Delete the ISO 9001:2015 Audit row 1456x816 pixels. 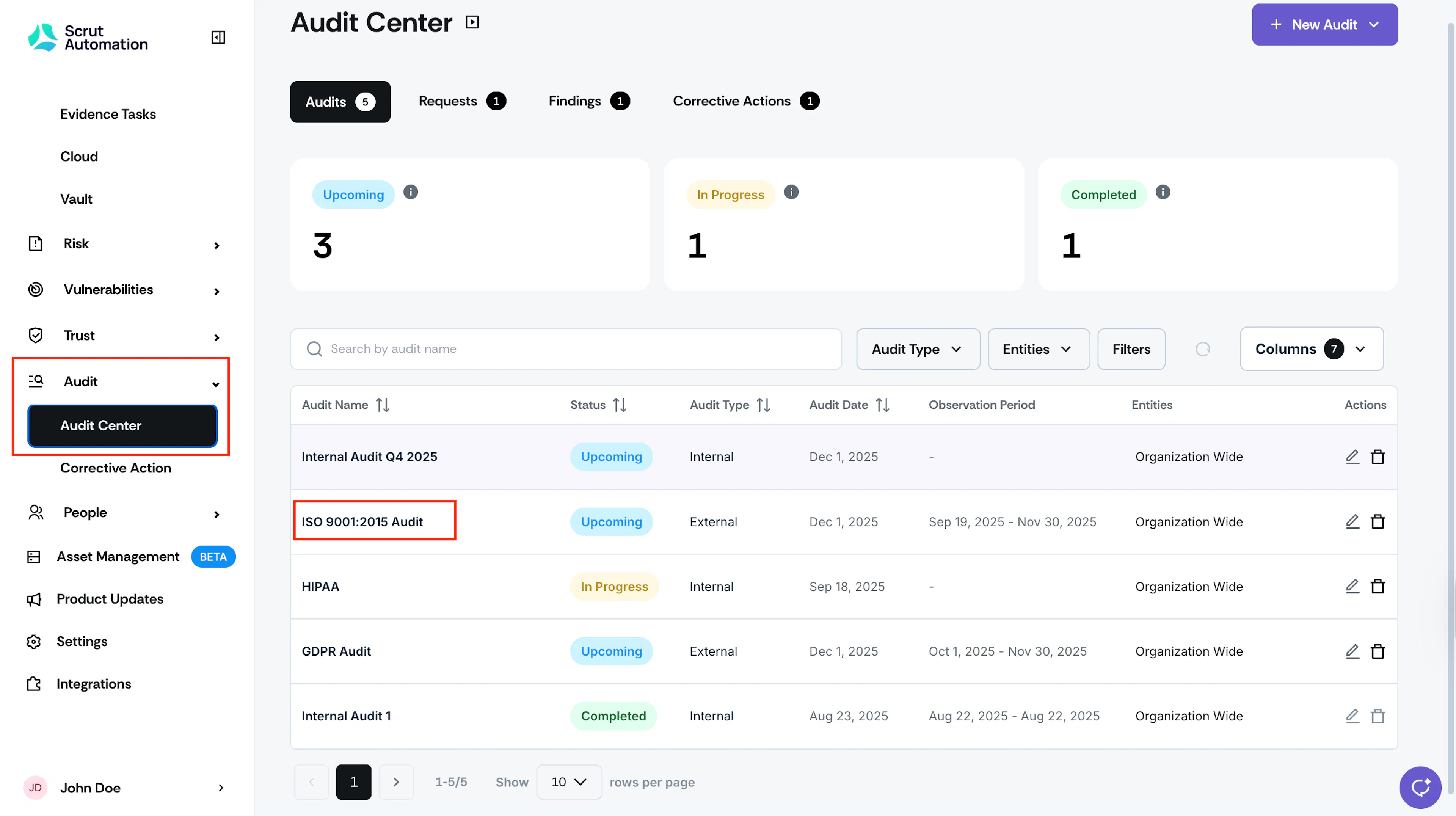[1378, 522]
